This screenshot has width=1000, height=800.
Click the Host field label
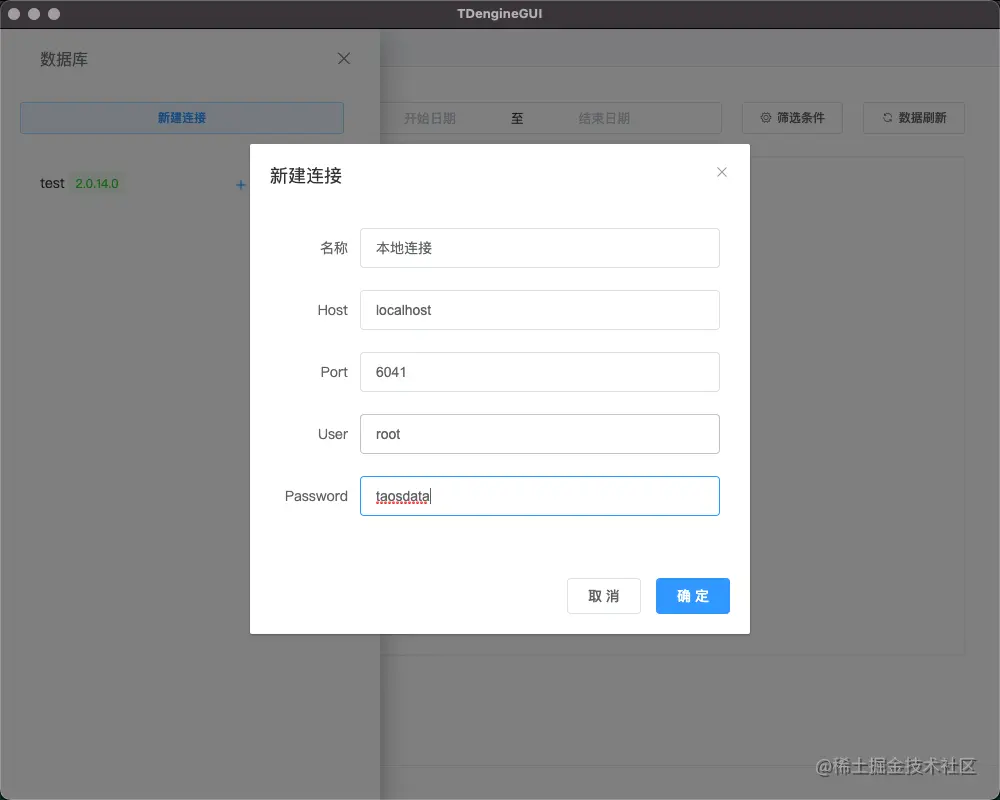click(332, 310)
